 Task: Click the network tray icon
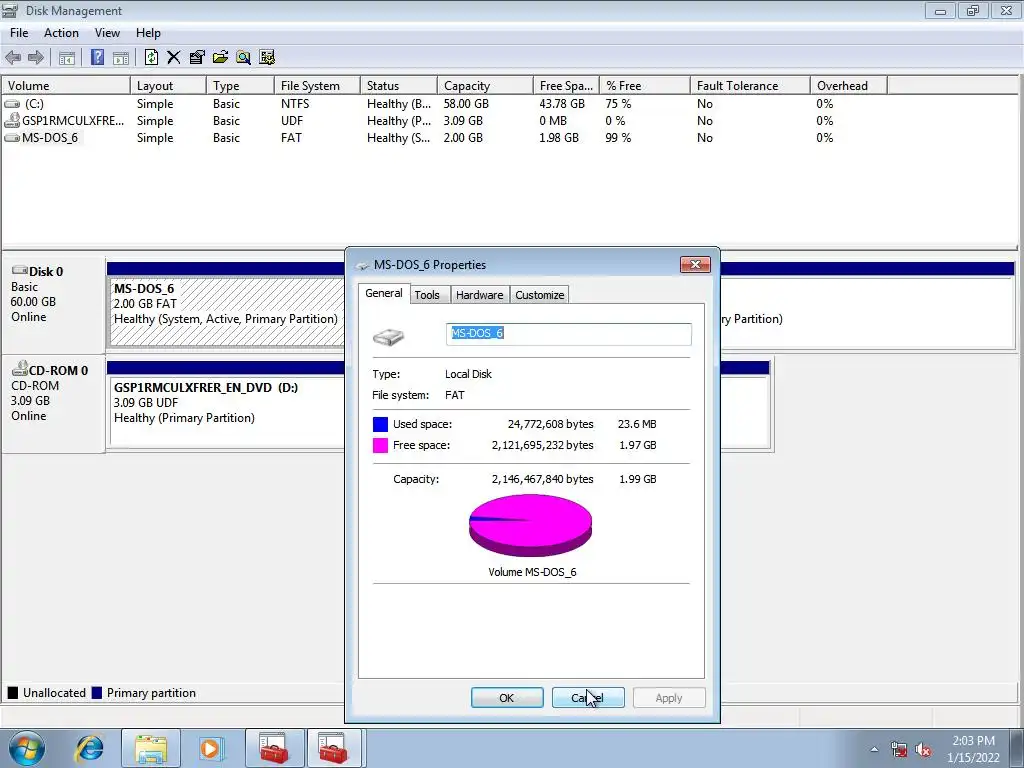899,750
